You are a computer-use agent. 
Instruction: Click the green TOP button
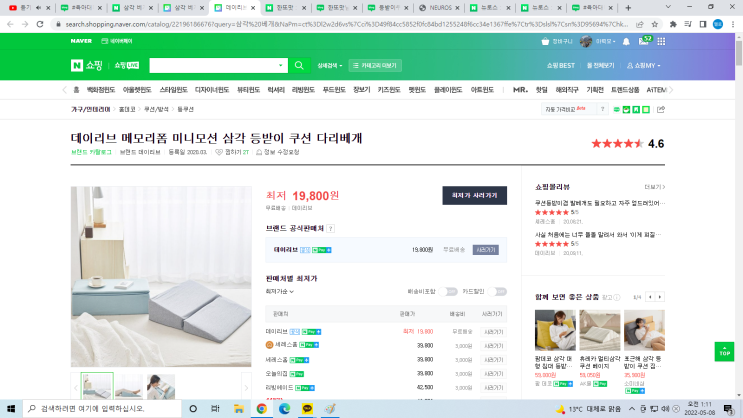724,352
